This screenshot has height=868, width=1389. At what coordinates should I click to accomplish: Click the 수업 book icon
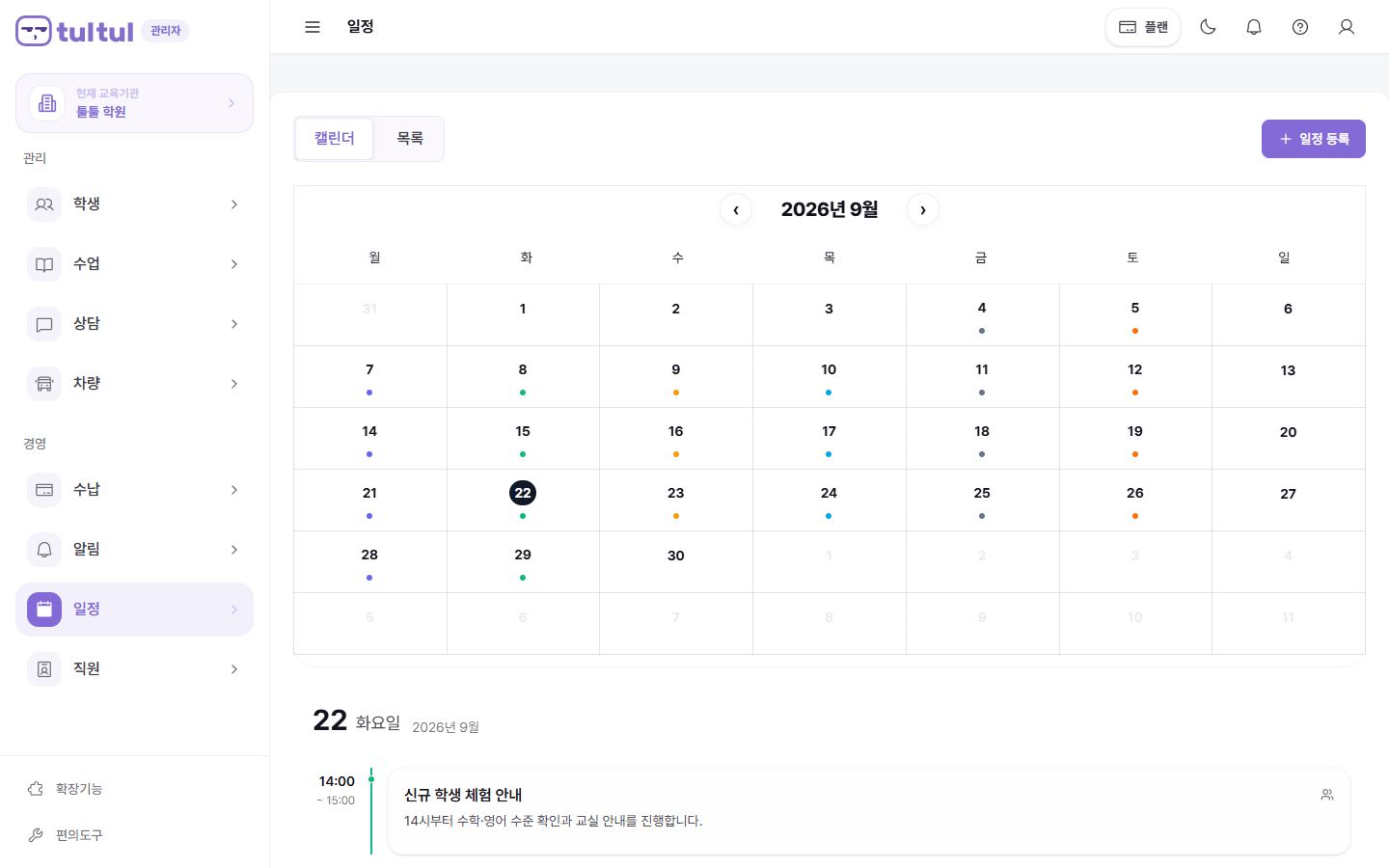tap(44, 264)
